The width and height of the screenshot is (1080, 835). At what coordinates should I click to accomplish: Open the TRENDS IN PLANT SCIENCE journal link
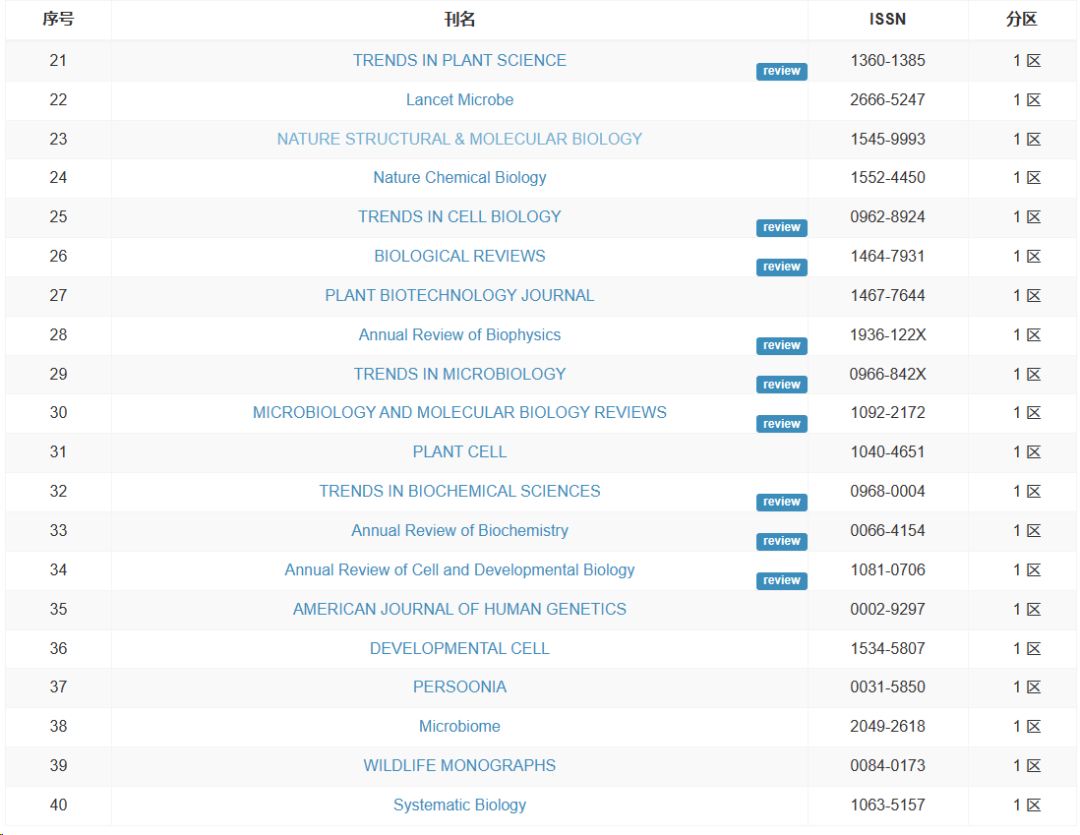(x=459, y=61)
